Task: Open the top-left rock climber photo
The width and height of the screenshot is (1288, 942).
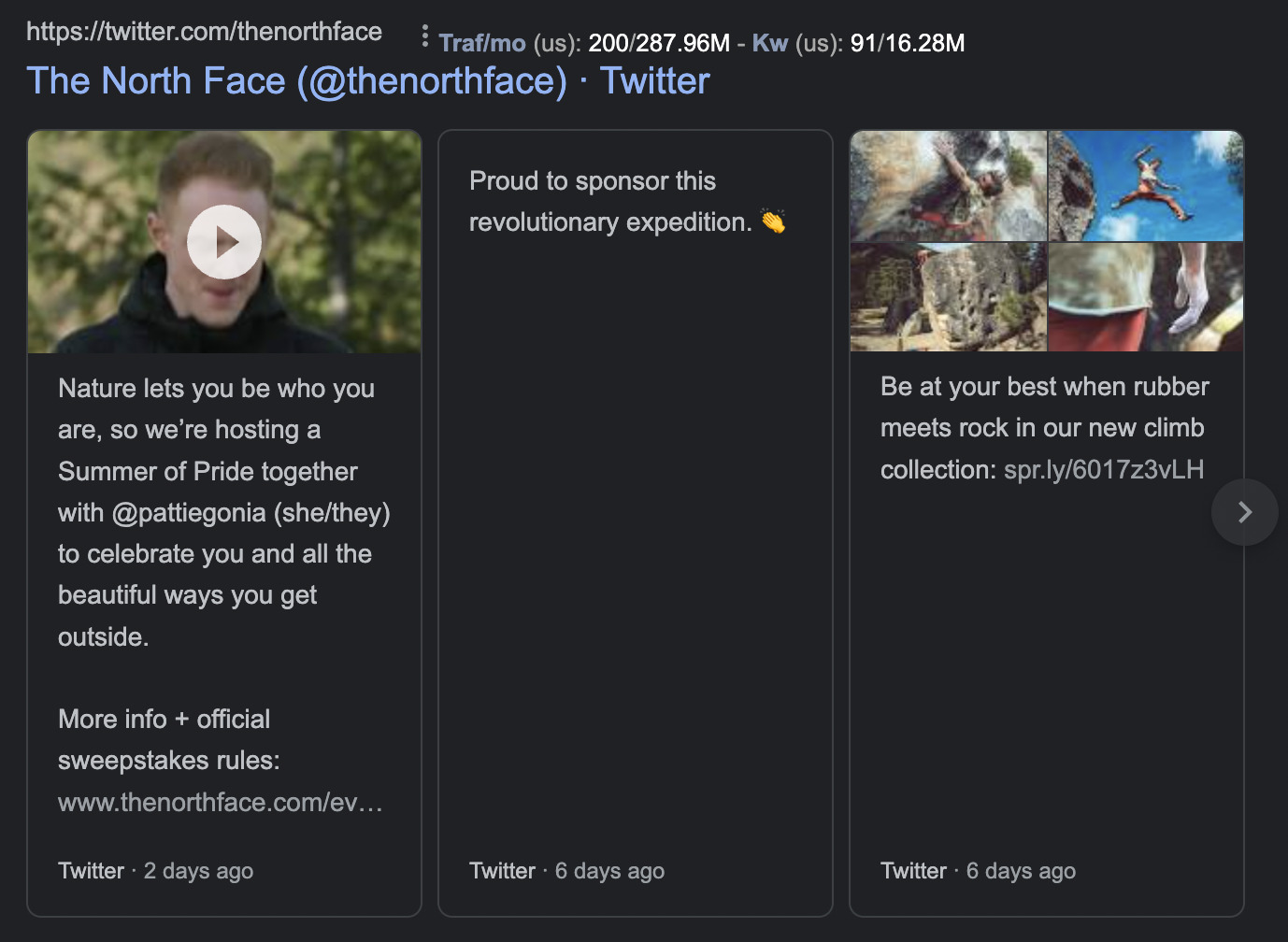Action: click(x=948, y=186)
